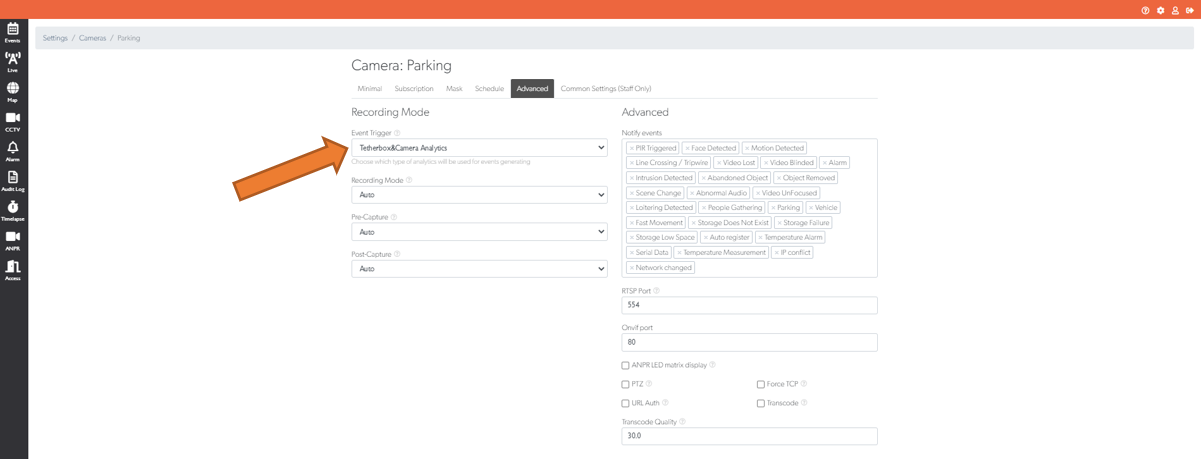
Task: Click help icon next to Post-Capture
Action: pyautogui.click(x=397, y=254)
